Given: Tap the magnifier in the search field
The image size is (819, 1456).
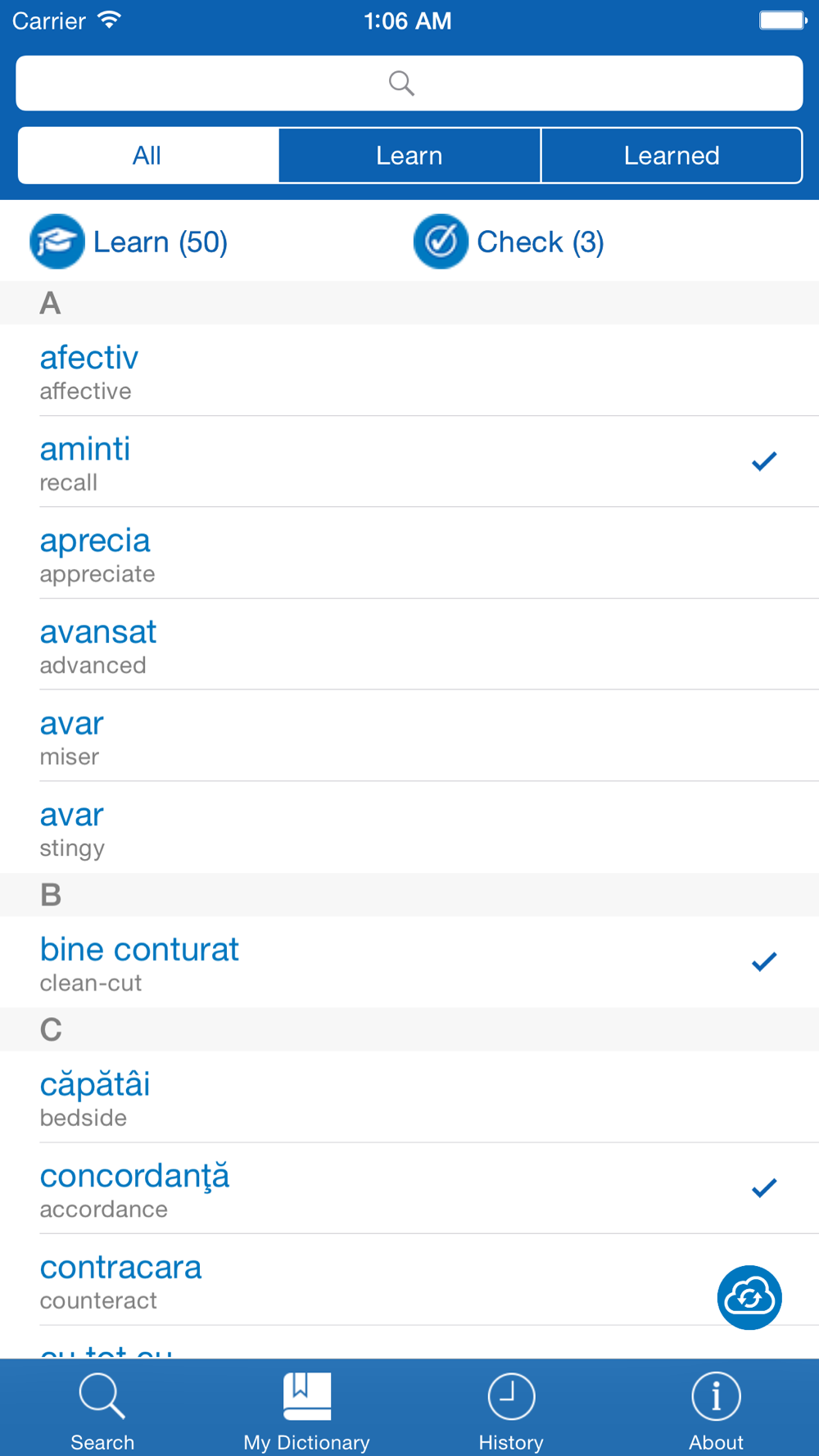Looking at the screenshot, I should 401,83.
